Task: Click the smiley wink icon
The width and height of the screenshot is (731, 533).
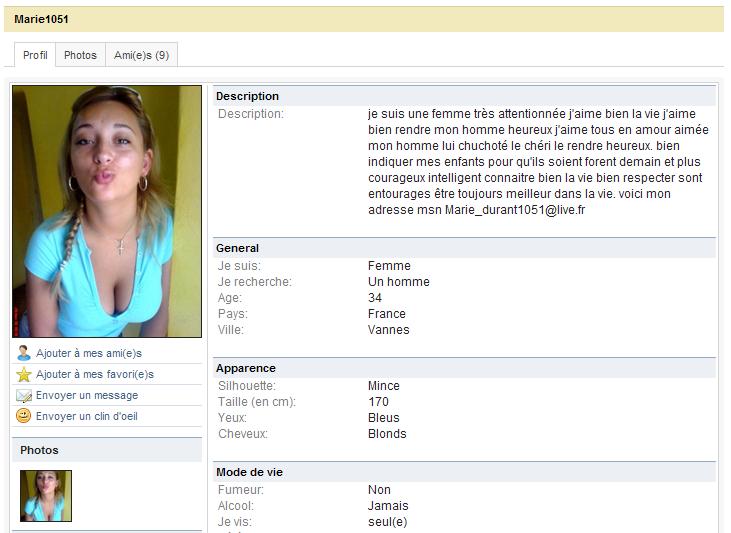Action: (x=24, y=416)
